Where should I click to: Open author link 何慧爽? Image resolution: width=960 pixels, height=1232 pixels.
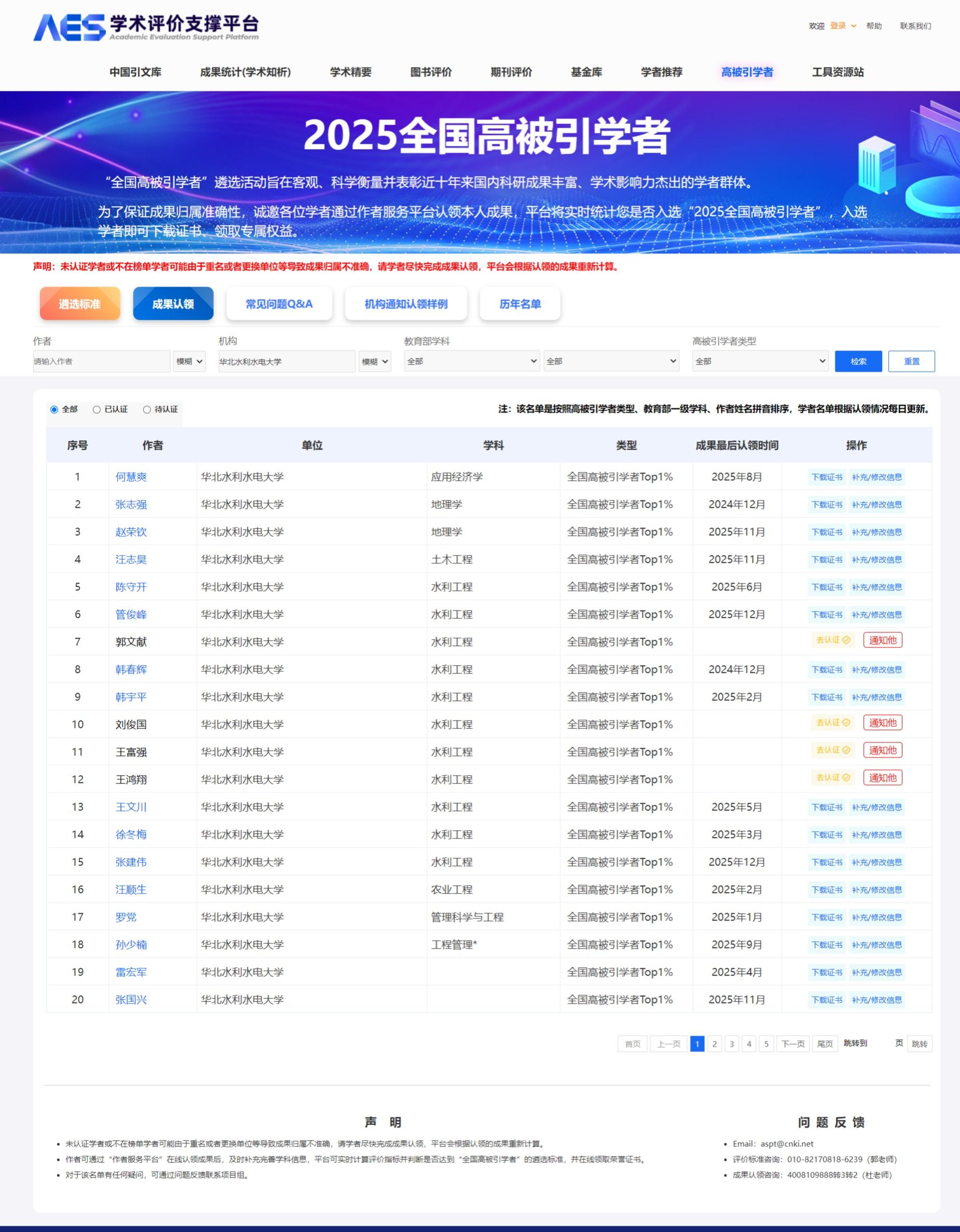pos(131,477)
